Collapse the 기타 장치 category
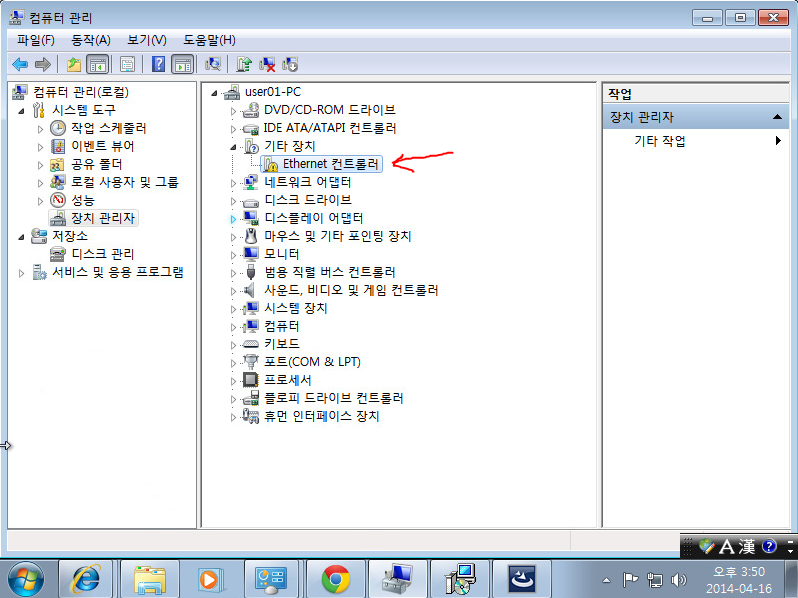798x598 pixels. tap(233, 147)
